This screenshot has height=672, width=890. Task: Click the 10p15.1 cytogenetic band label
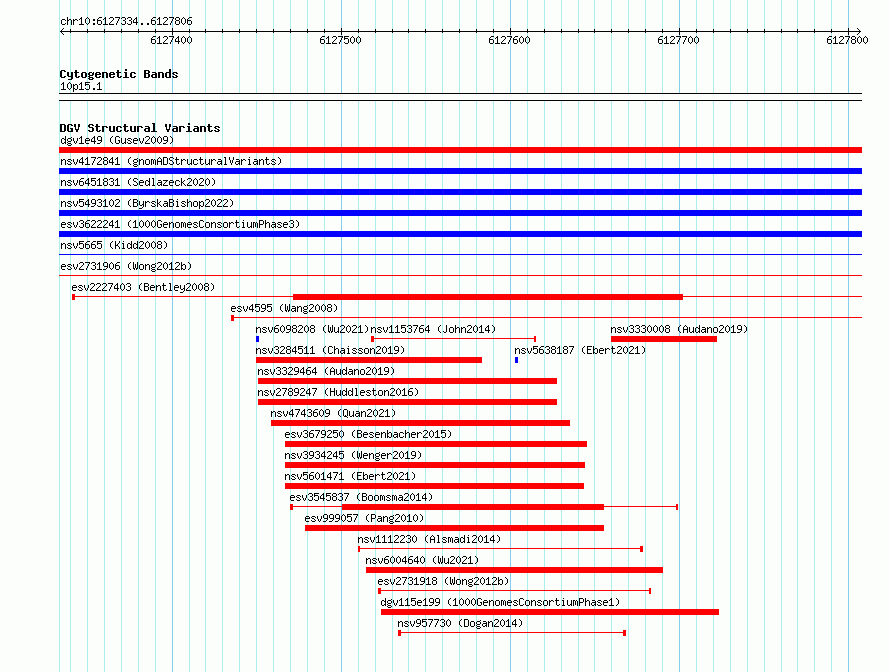point(81,86)
